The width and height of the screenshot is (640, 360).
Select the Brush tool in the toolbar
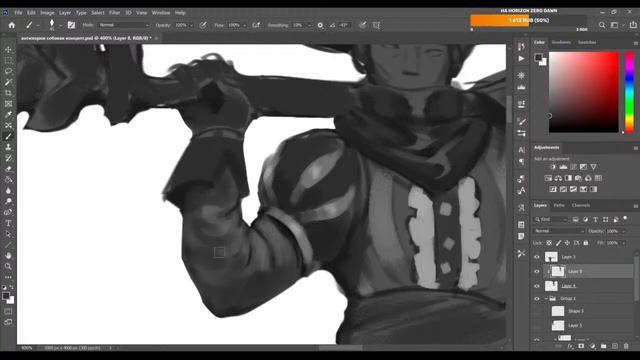[8, 136]
